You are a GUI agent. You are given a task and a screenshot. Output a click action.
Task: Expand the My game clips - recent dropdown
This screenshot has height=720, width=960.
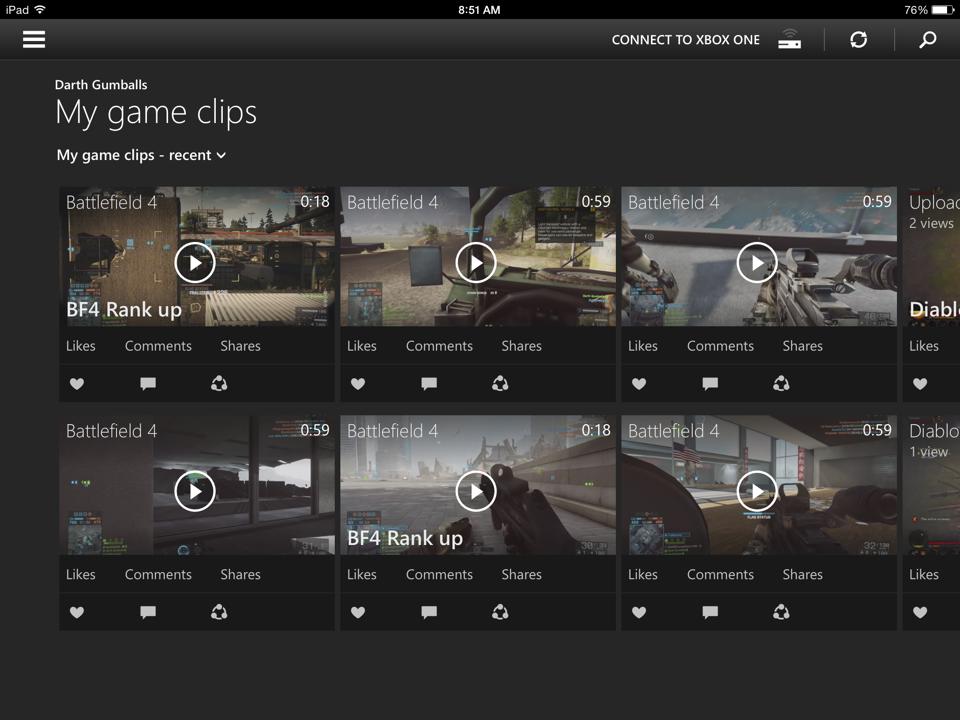pos(141,155)
